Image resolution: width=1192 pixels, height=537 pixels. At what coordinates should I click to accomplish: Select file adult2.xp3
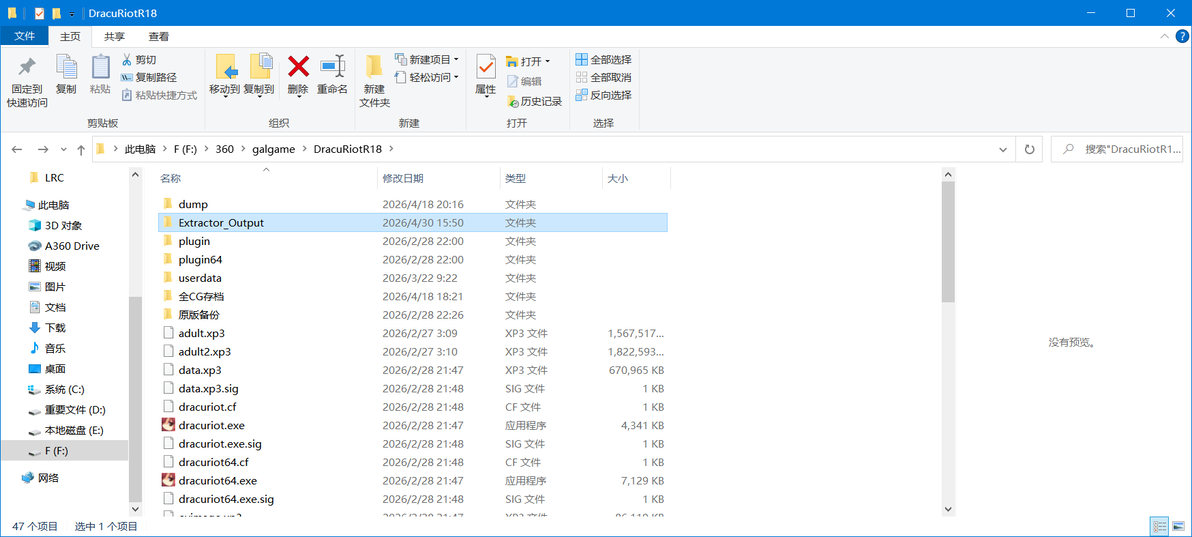(x=413, y=351)
